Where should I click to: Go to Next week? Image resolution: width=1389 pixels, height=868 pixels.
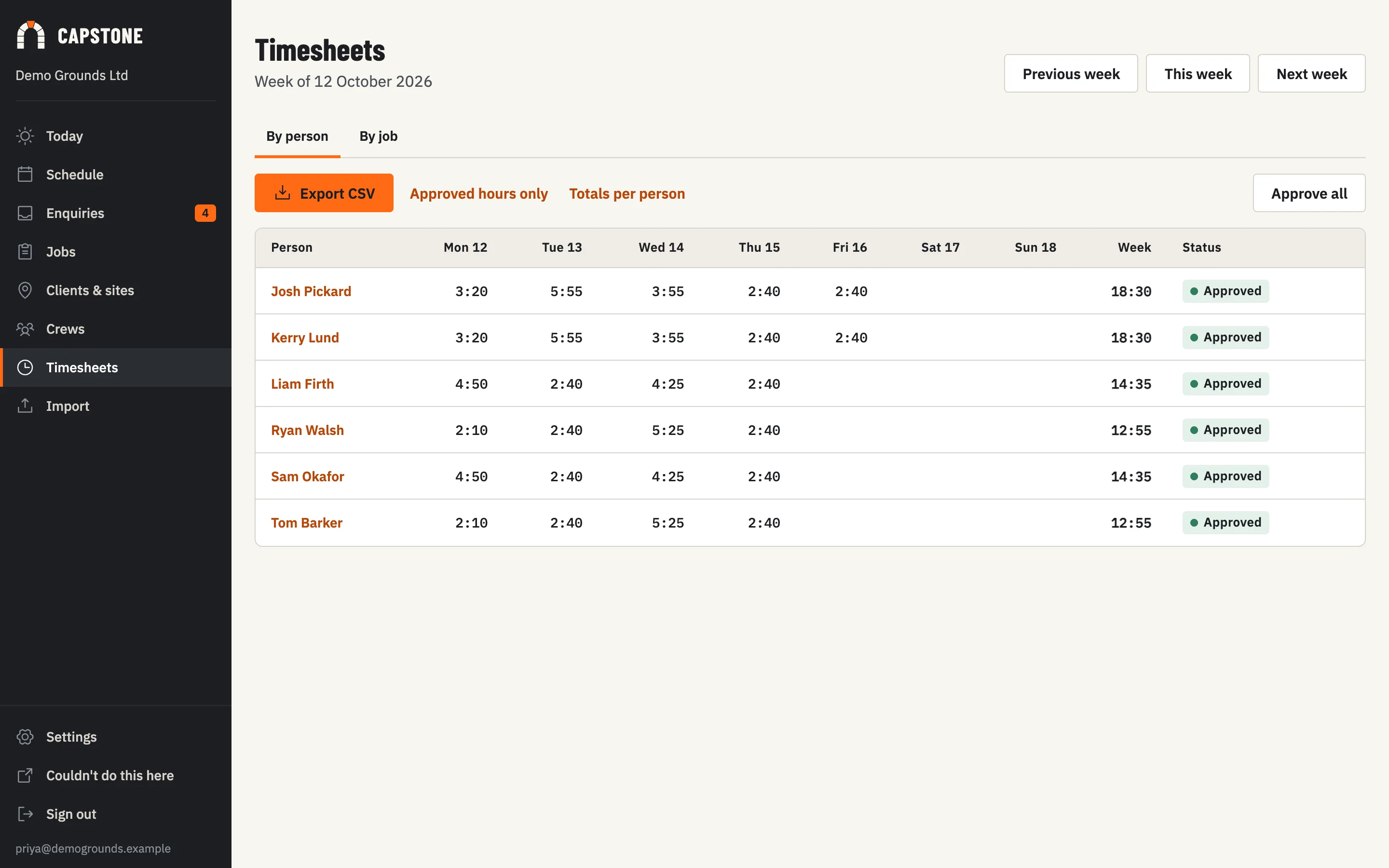pos(1311,73)
